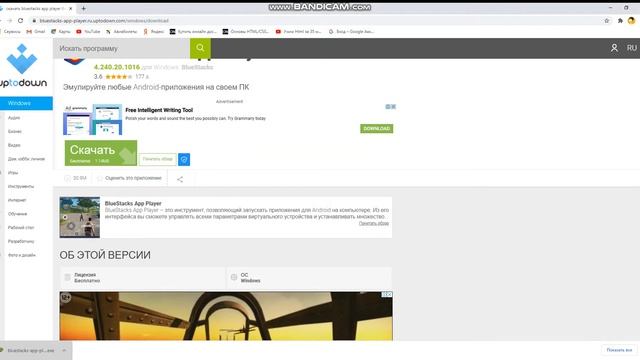Open the RU language selector
This screenshot has width=640, height=360.
[x=631, y=48]
